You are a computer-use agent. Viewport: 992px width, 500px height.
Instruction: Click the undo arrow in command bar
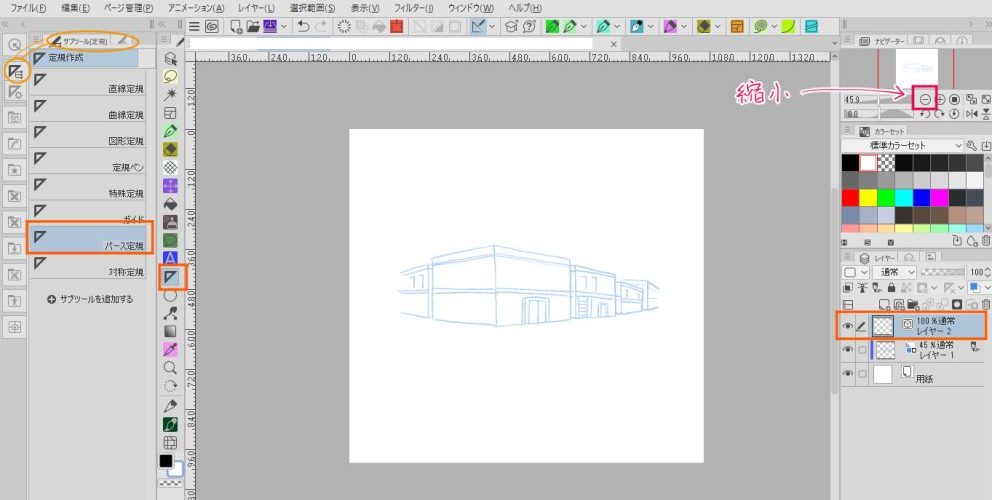[x=304, y=25]
